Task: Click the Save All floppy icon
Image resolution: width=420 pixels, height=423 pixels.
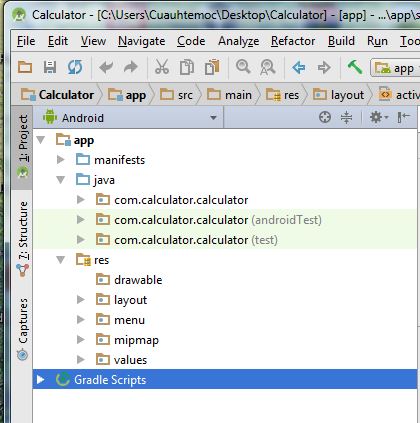Action: (50, 68)
